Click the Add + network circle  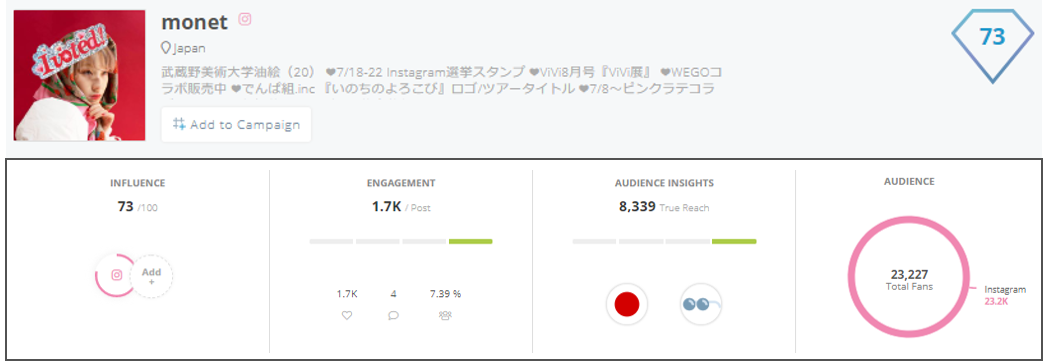point(152,275)
